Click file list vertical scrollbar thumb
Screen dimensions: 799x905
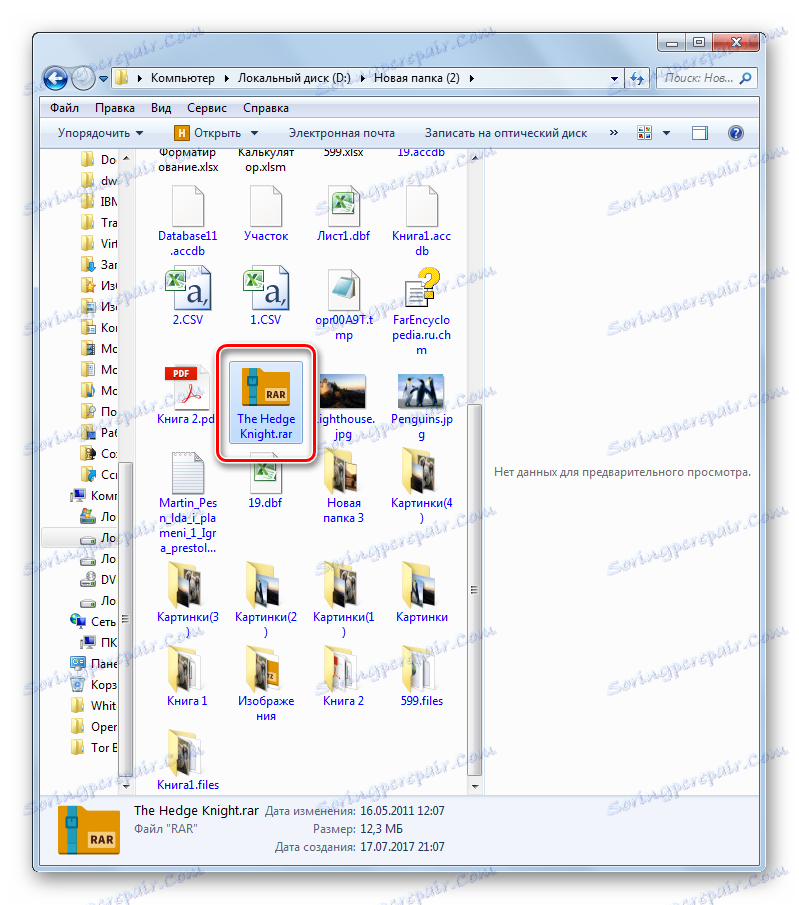coord(474,590)
